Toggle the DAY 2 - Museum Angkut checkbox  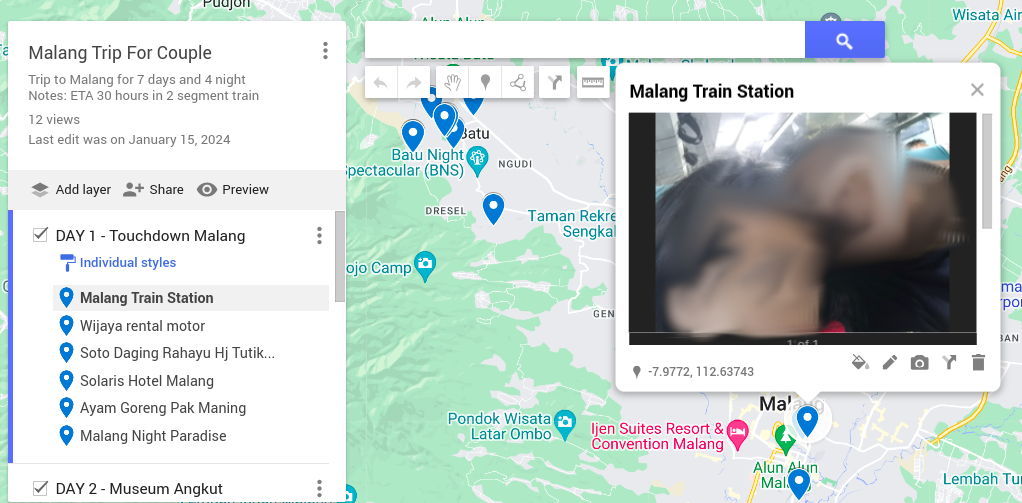40,488
